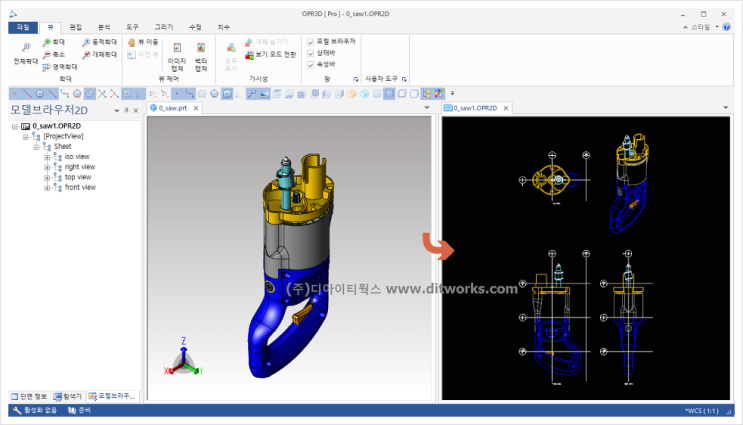Expand the front view tree node

(x=47, y=188)
